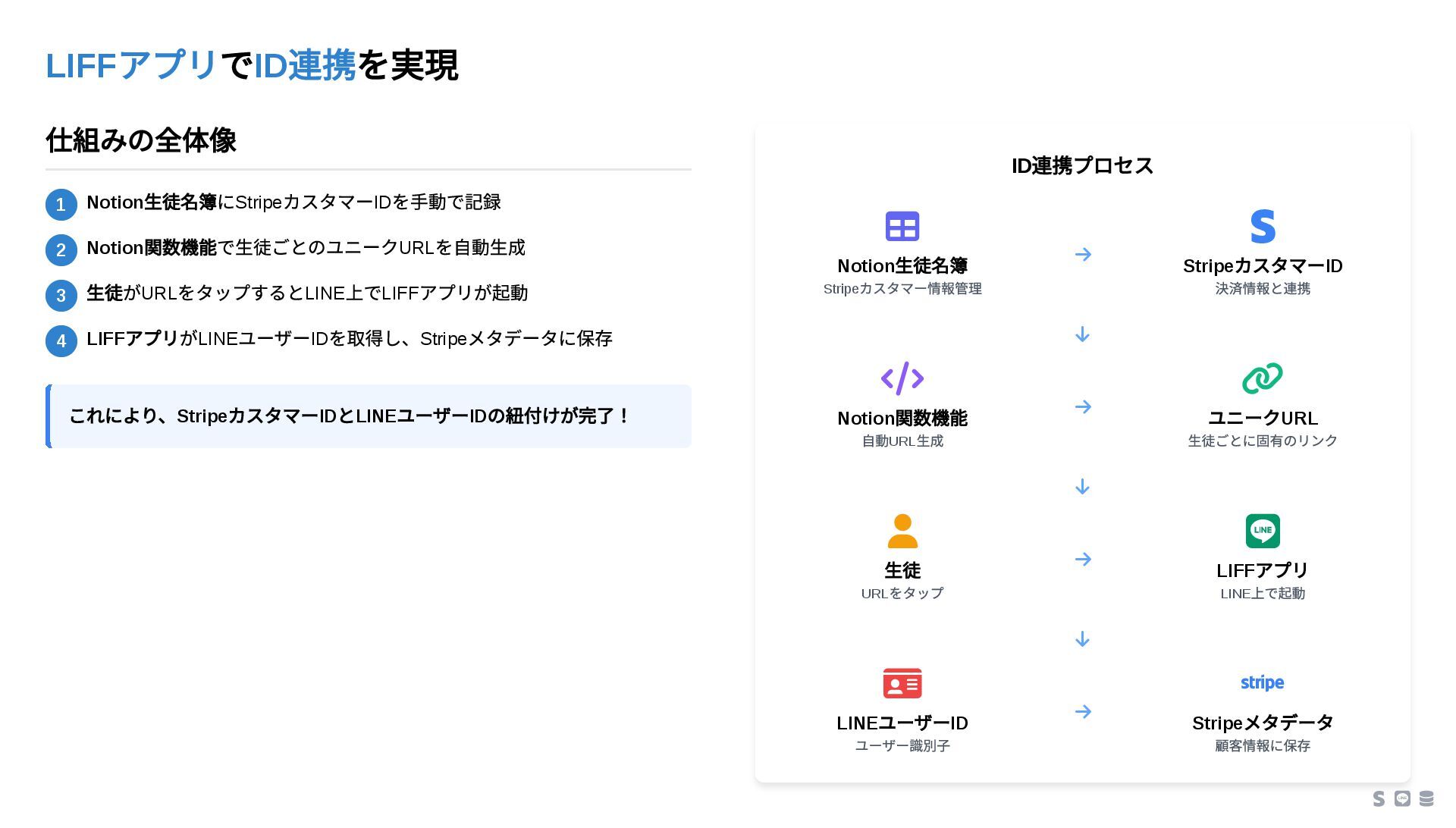Click the 生徒 label in the diagram

(x=902, y=571)
